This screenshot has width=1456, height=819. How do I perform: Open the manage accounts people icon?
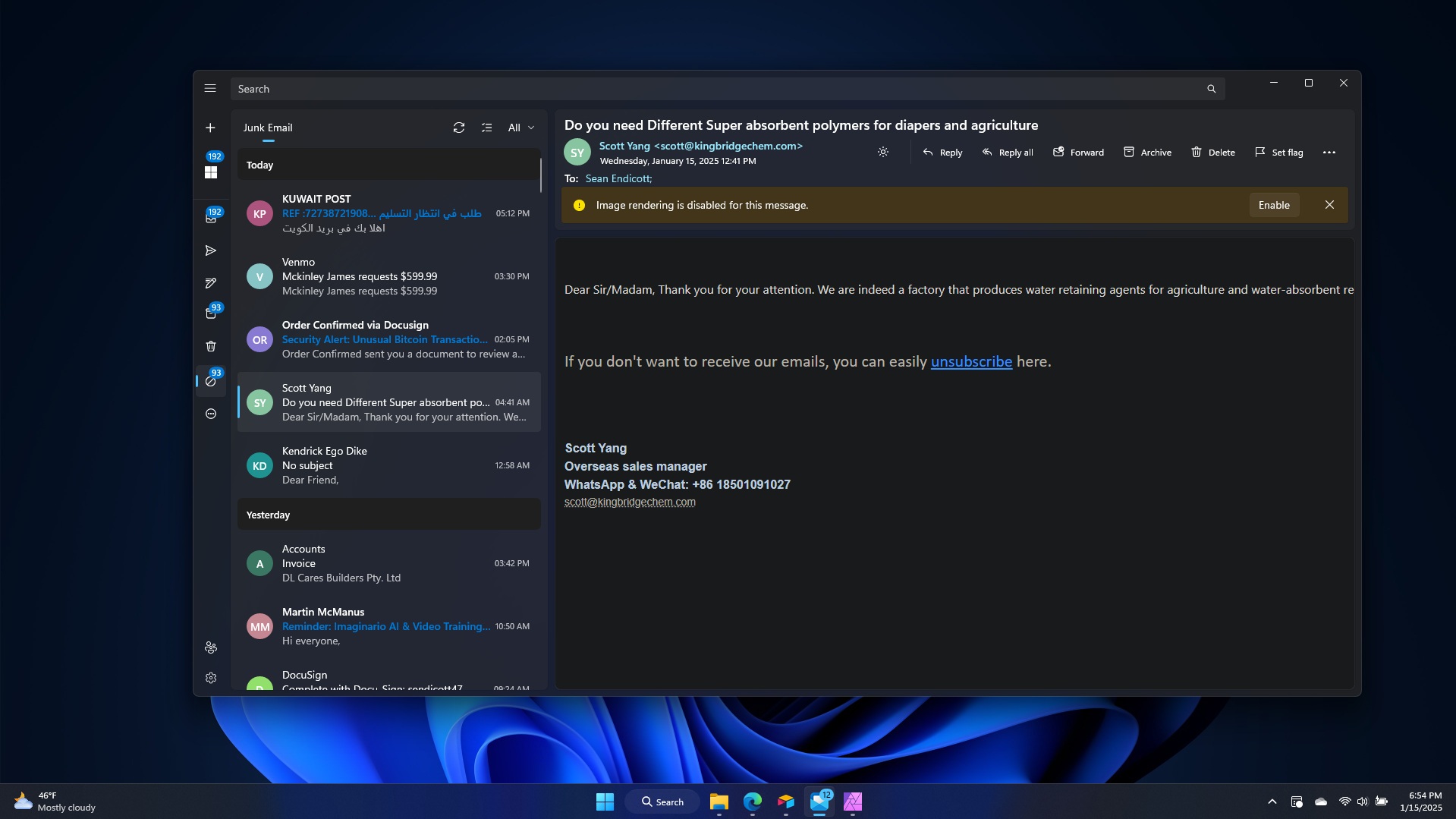coord(211,647)
